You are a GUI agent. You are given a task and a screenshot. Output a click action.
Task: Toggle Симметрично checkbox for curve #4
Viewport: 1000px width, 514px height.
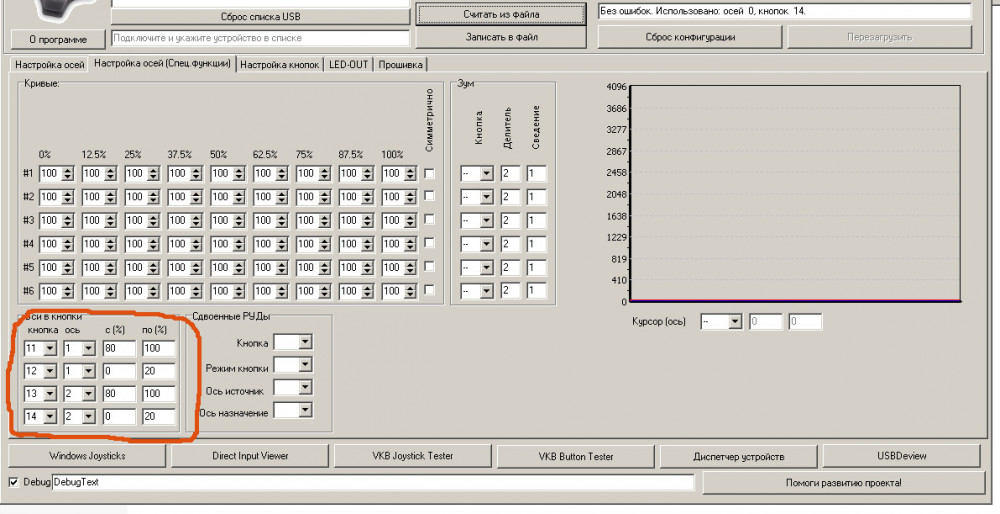pos(430,243)
